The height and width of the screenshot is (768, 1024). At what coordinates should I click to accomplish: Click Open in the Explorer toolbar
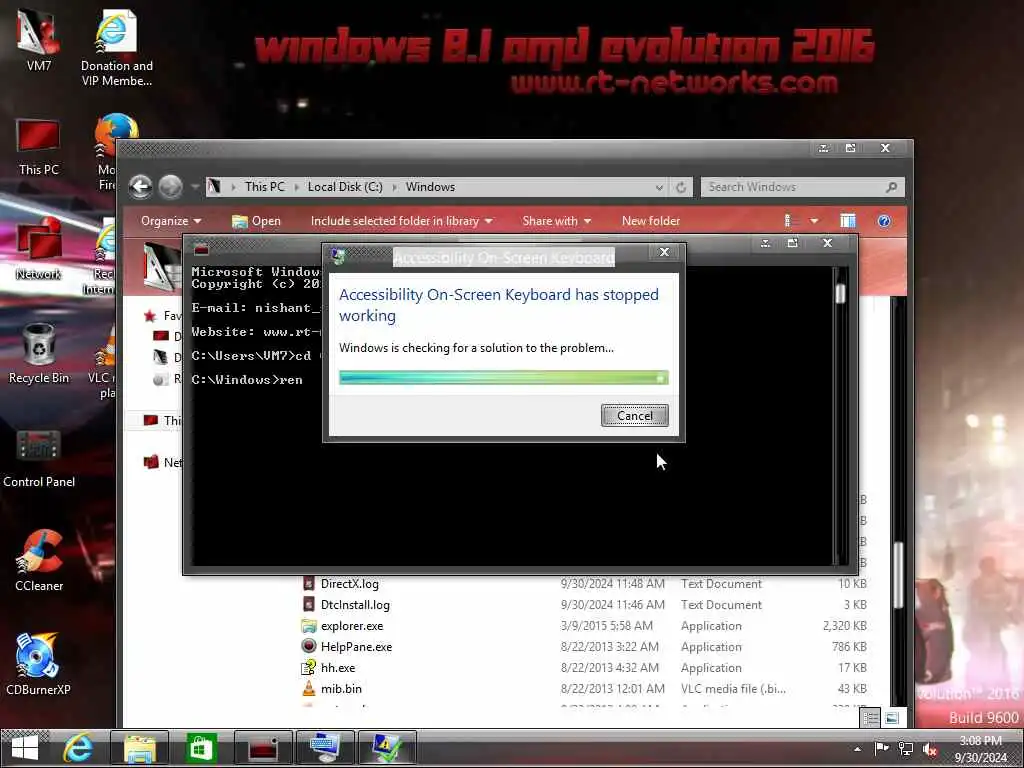coord(257,221)
